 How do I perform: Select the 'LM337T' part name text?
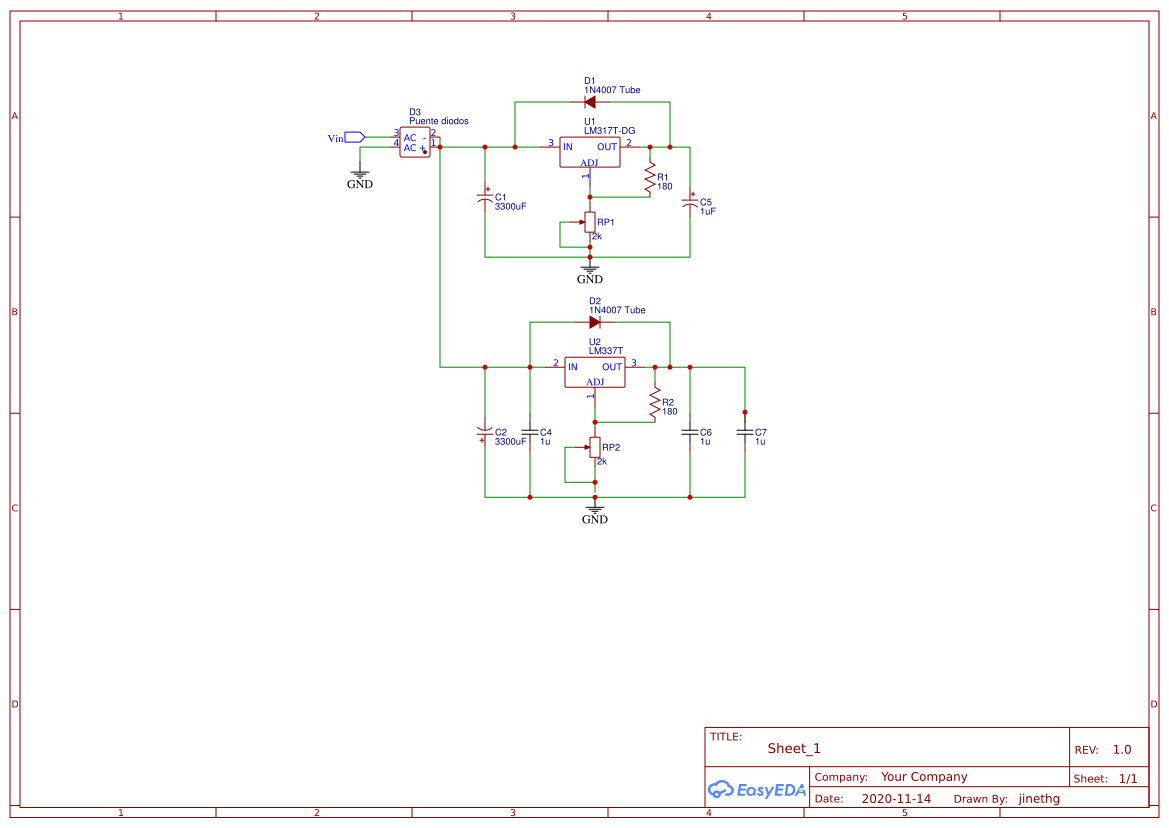coord(606,351)
